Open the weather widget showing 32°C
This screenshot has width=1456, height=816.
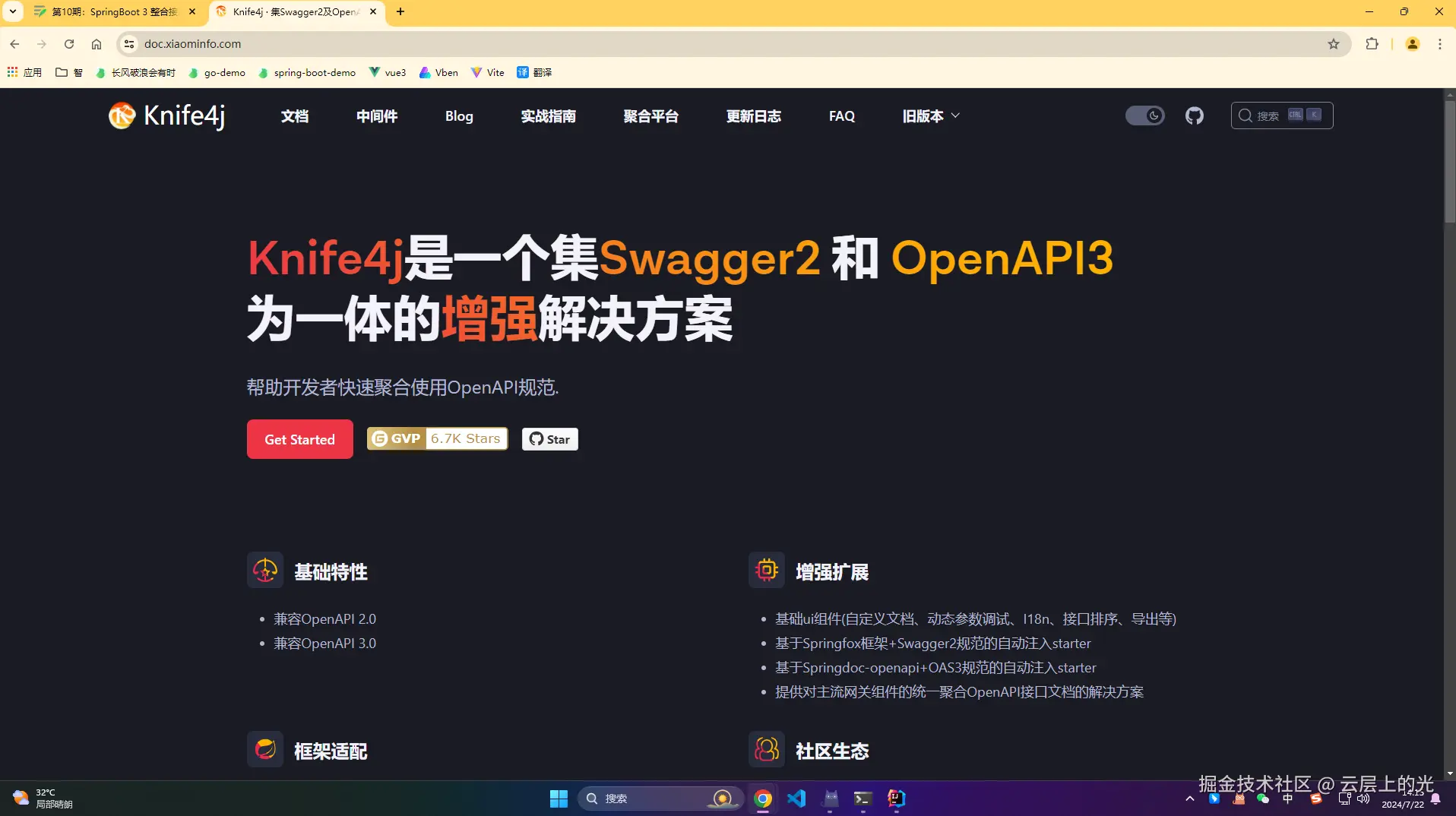point(43,799)
